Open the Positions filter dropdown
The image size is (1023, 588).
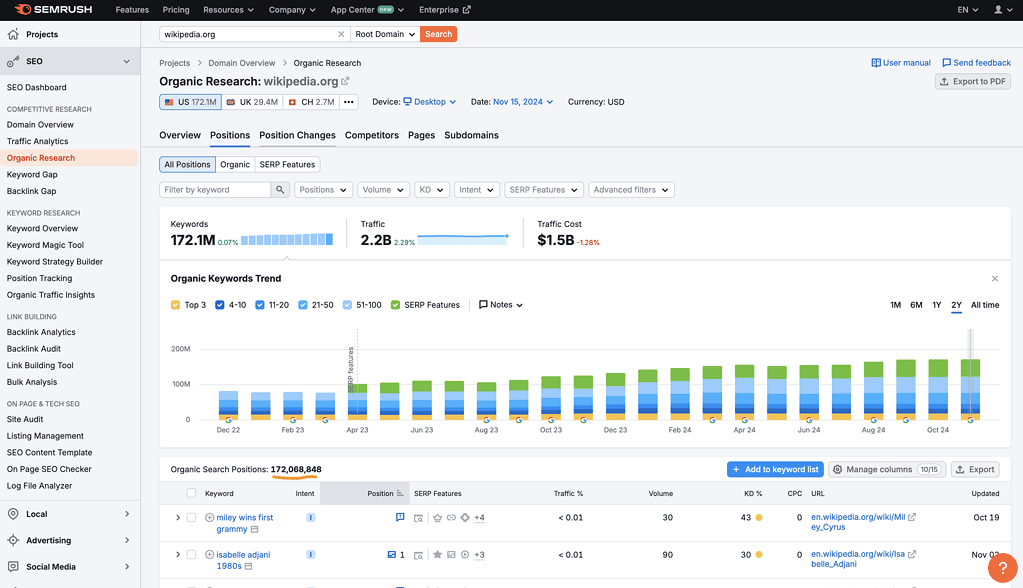tap(323, 190)
